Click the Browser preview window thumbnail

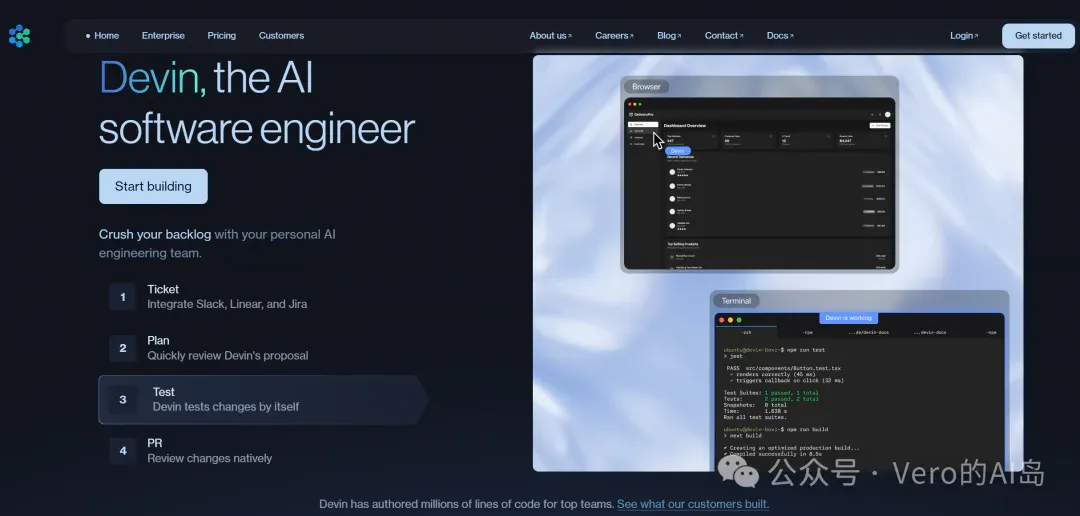pos(759,184)
